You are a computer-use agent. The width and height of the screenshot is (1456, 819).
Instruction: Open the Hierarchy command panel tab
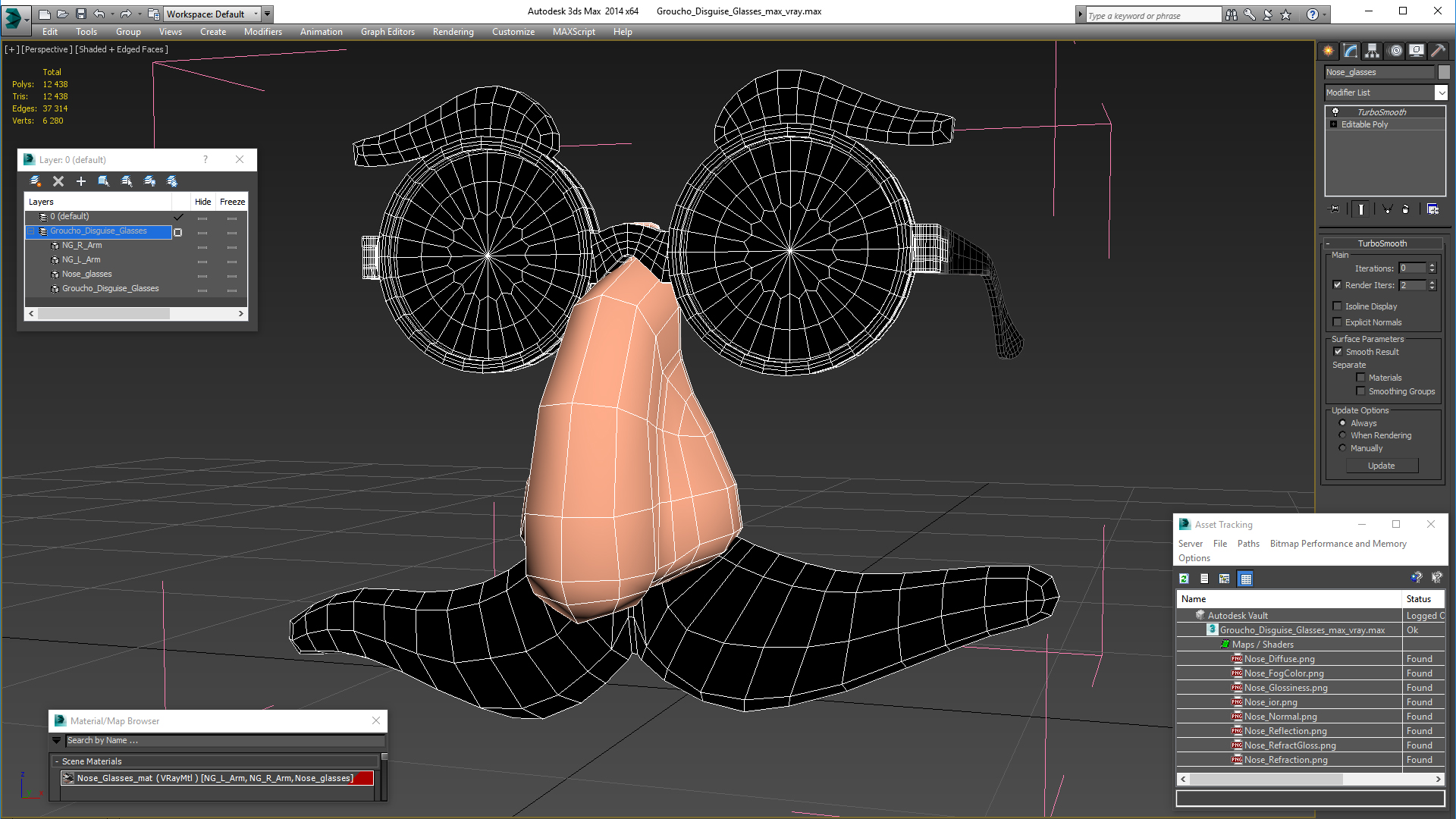[1373, 51]
